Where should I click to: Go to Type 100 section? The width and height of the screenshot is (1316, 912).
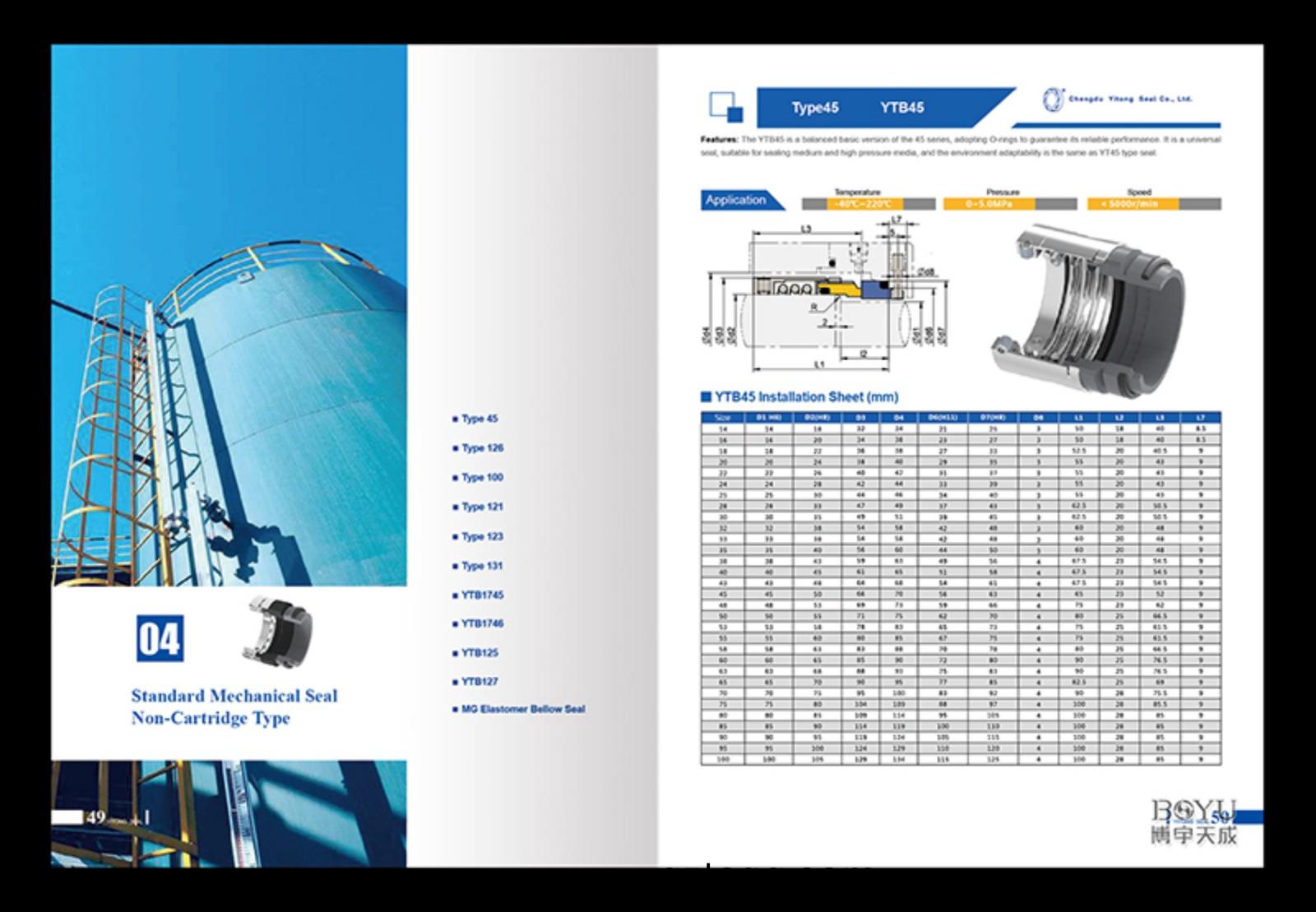pos(481,478)
